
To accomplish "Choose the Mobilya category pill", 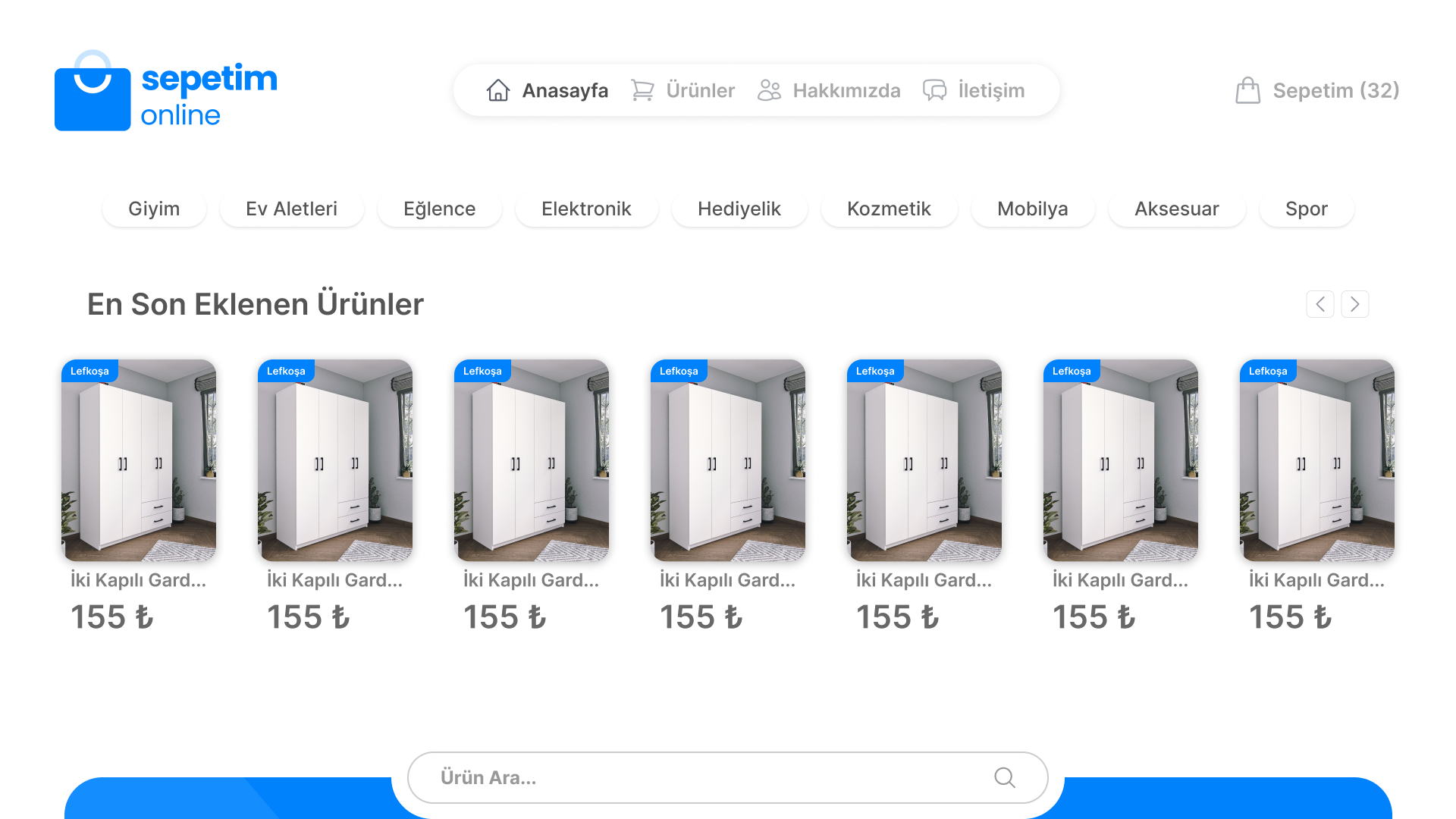I will [x=1032, y=209].
